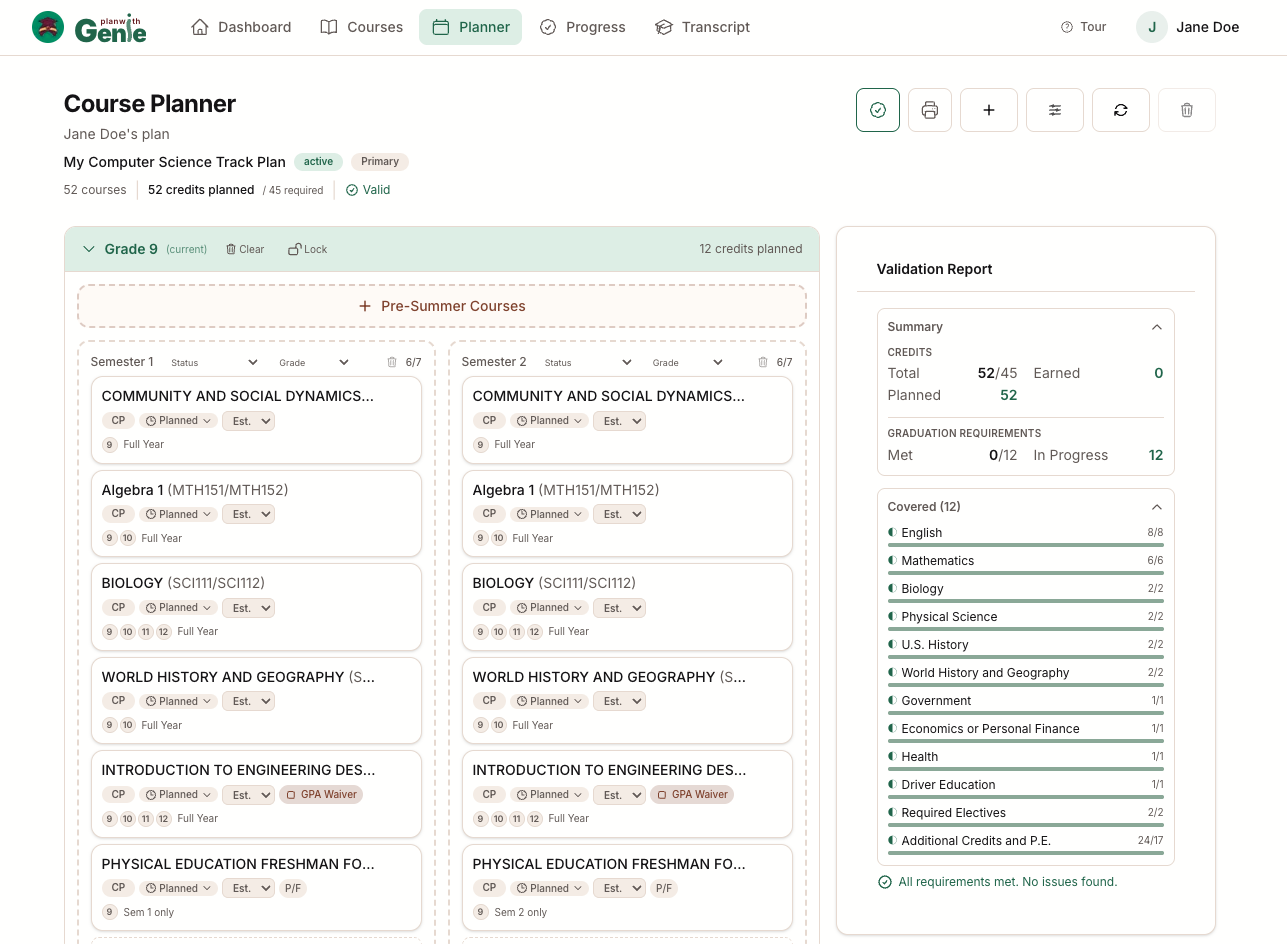Viewport: 1287px width, 944px height.
Task: Open Semester 1 WORLD HISTORY AND GEOGRAPHY card
Action: point(256,701)
